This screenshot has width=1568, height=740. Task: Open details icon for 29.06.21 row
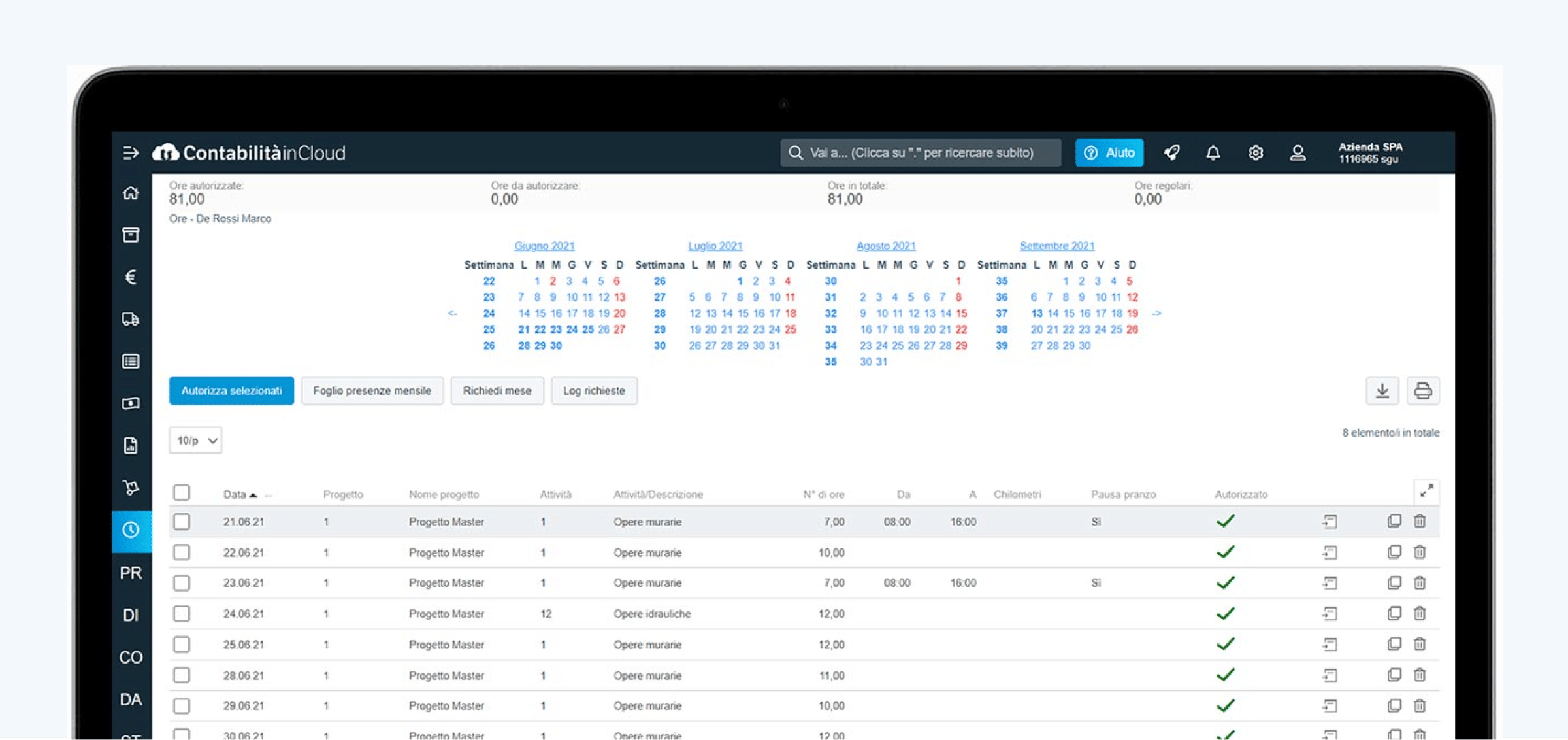[x=1330, y=706]
